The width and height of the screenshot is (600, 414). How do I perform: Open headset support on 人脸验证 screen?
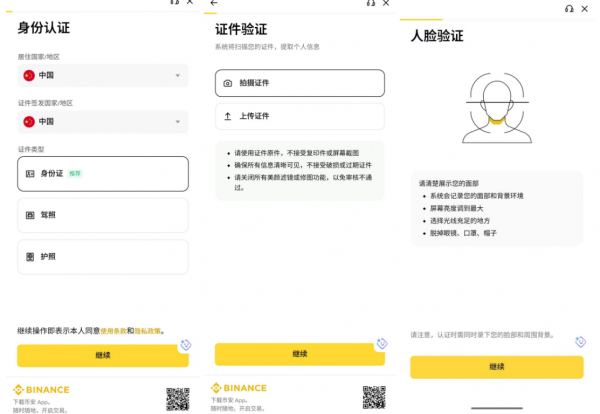coord(569,9)
